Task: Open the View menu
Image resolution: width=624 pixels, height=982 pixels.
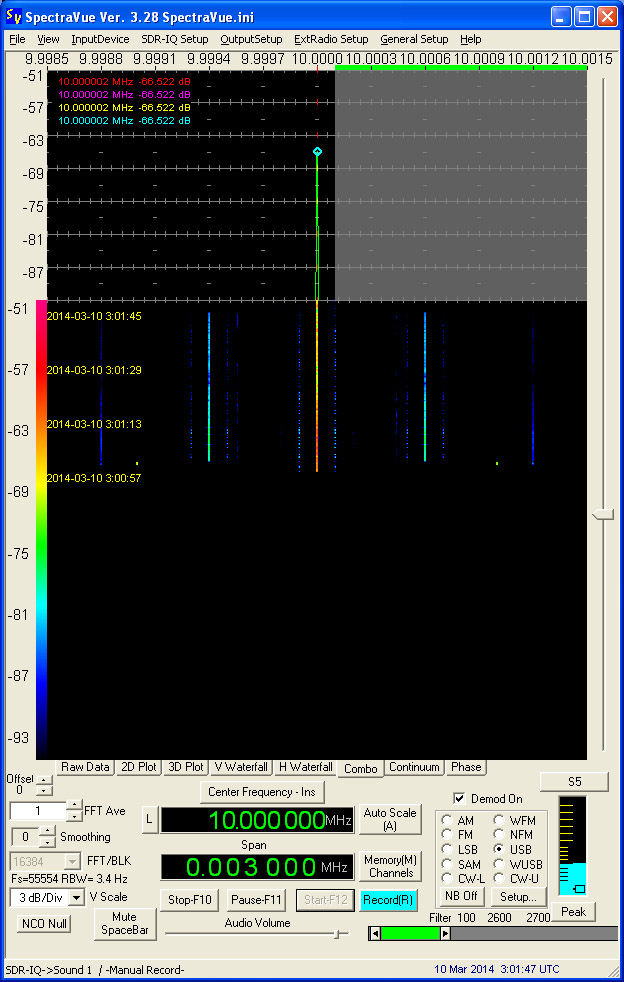Action: (48, 39)
